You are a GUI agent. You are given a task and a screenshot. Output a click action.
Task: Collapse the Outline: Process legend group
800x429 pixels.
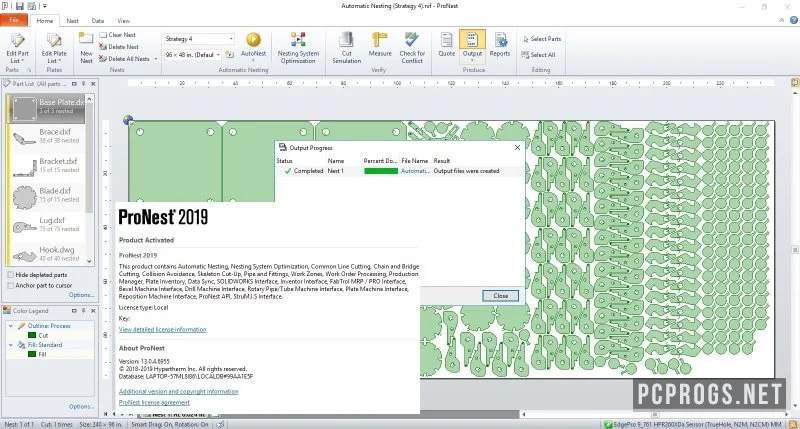[x=11, y=325]
